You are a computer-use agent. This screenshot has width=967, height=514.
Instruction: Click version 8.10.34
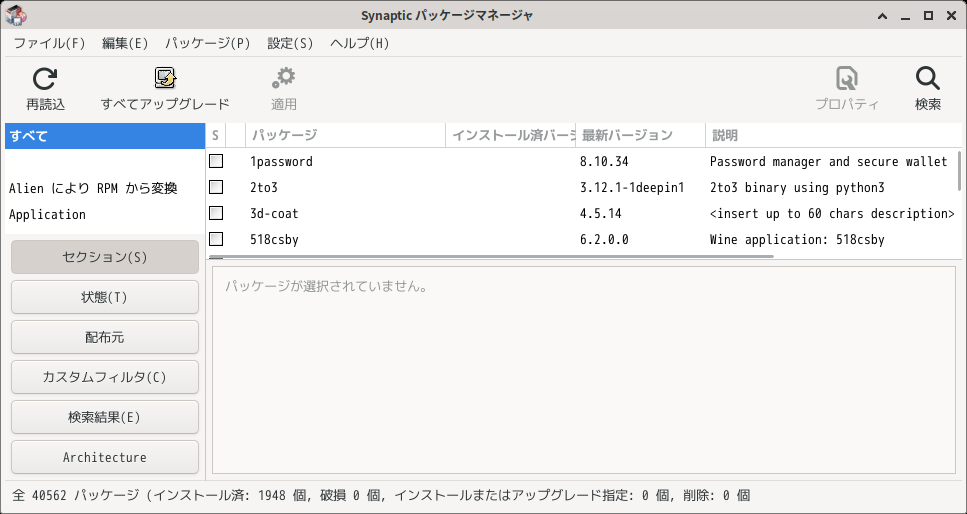[604, 162]
